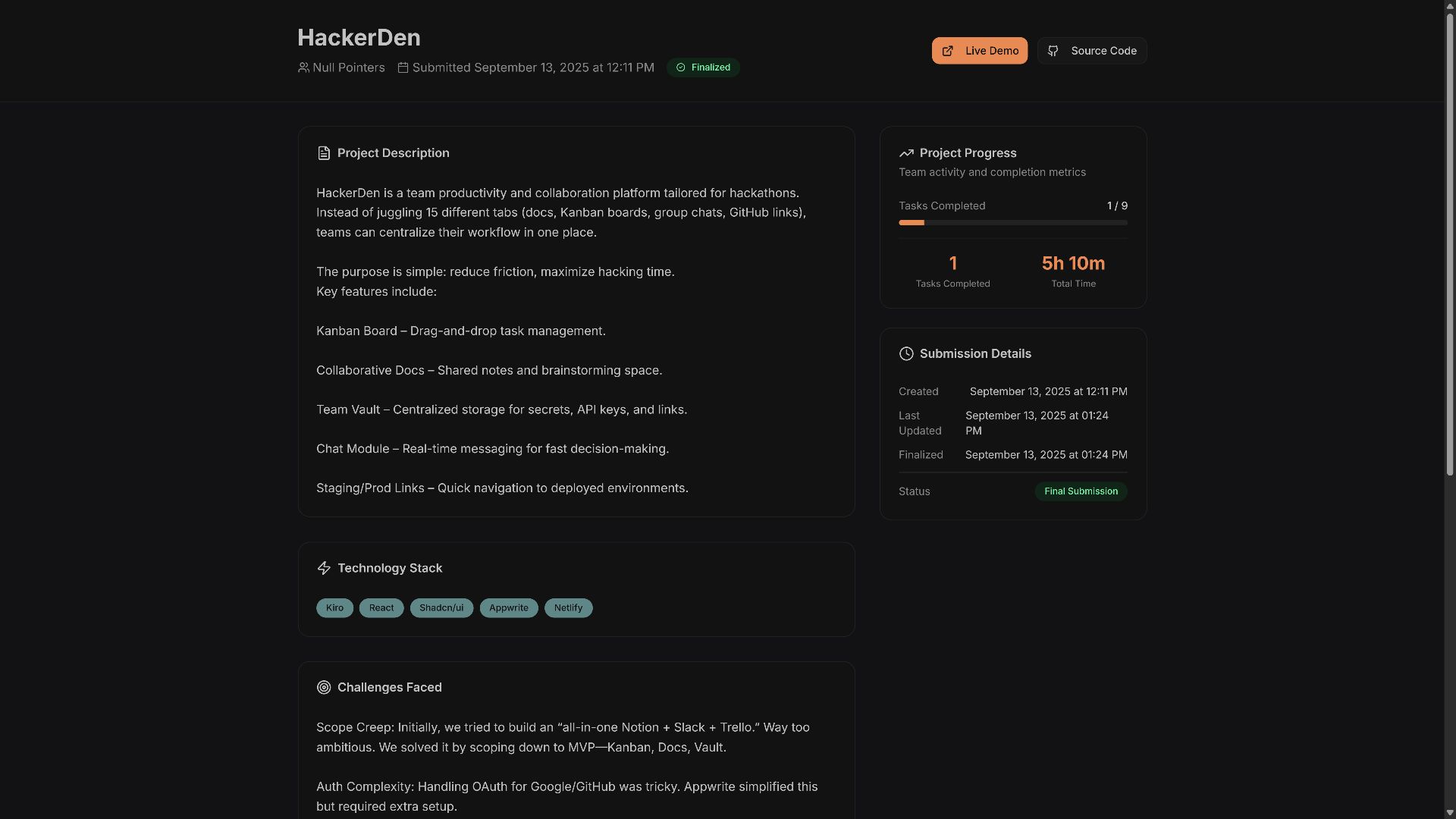
Task: Click the Netlify technology tag
Action: pos(568,607)
